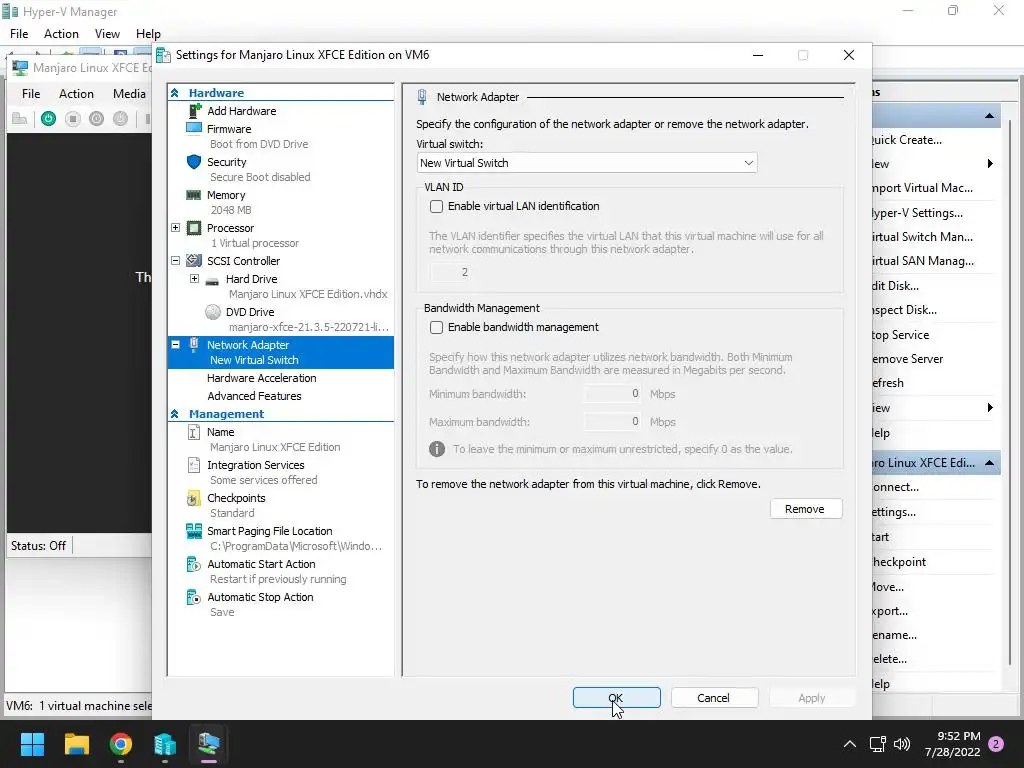Open the File menu in Manjaro VM window
This screenshot has width=1024, height=768.
(x=31, y=94)
